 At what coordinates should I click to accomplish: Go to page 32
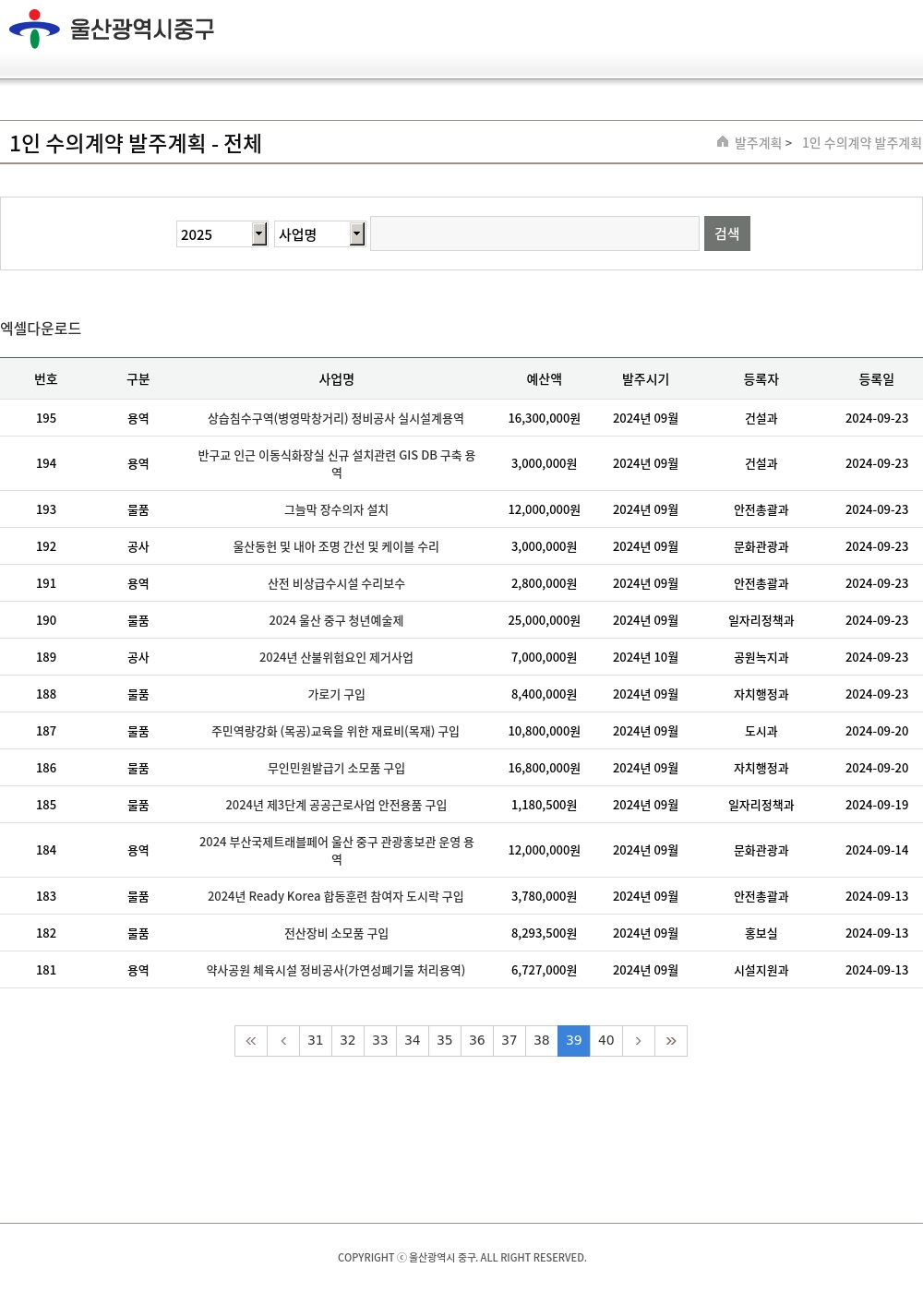348,1041
